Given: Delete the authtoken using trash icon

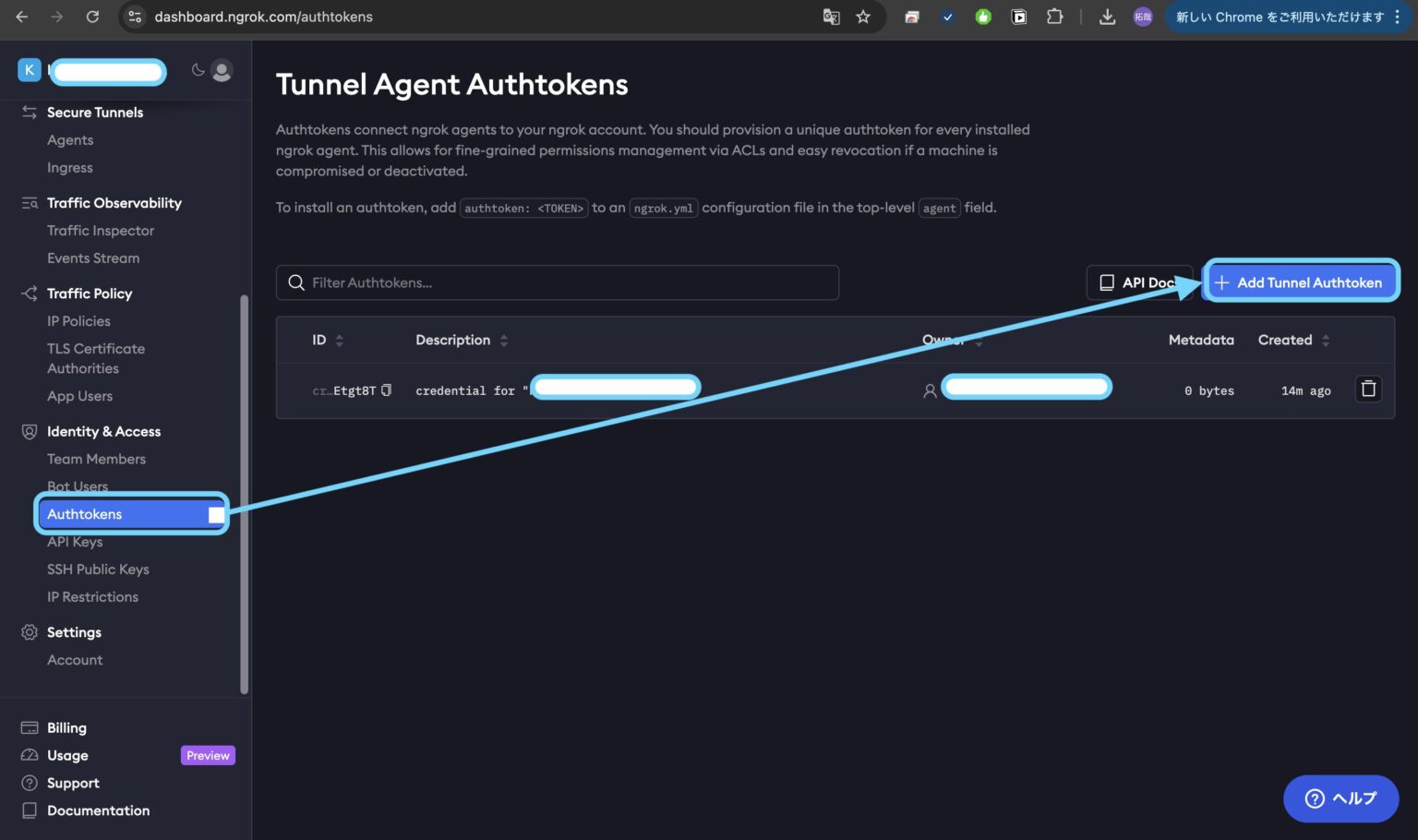Looking at the screenshot, I should pos(1368,390).
